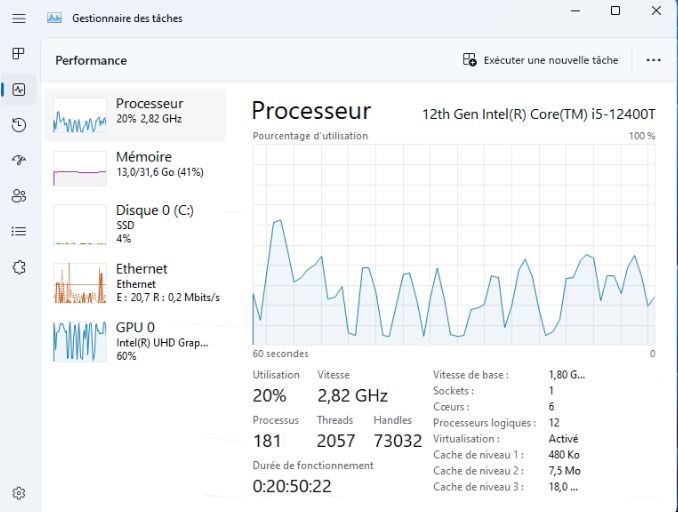Open the Services puzzle icon

point(18,268)
